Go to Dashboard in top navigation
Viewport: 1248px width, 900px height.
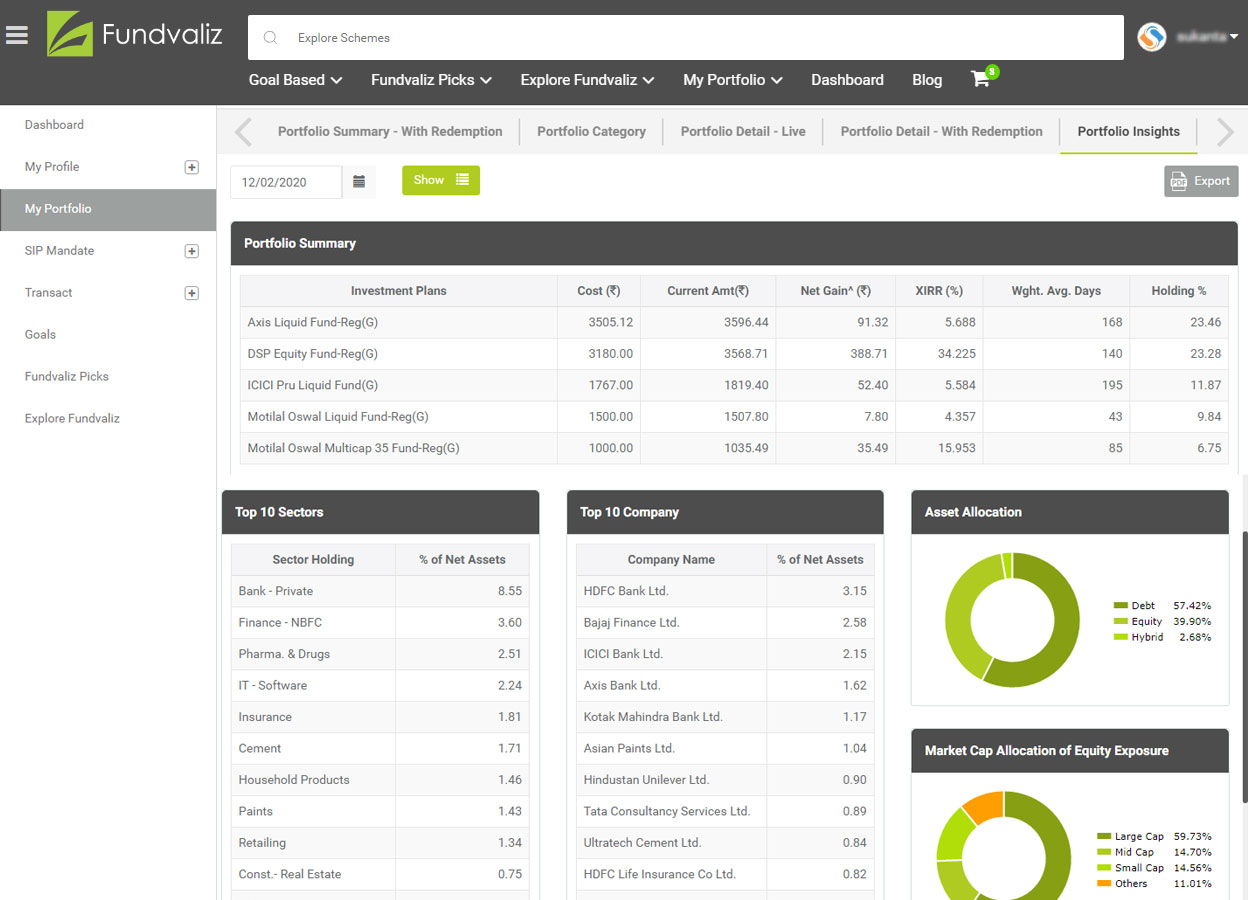847,80
